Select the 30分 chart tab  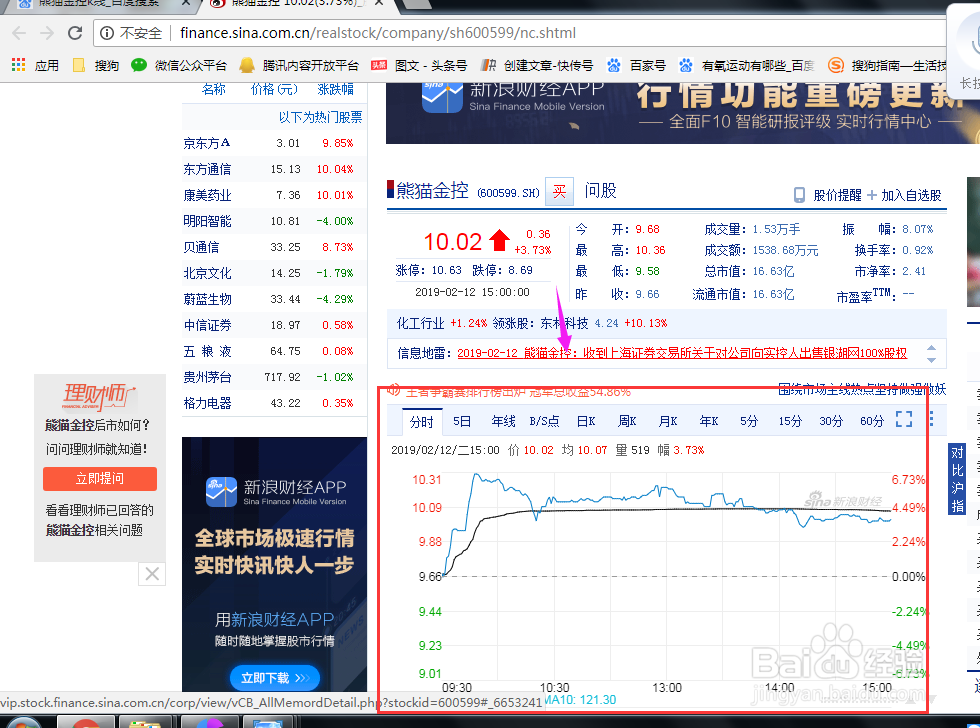coord(831,421)
